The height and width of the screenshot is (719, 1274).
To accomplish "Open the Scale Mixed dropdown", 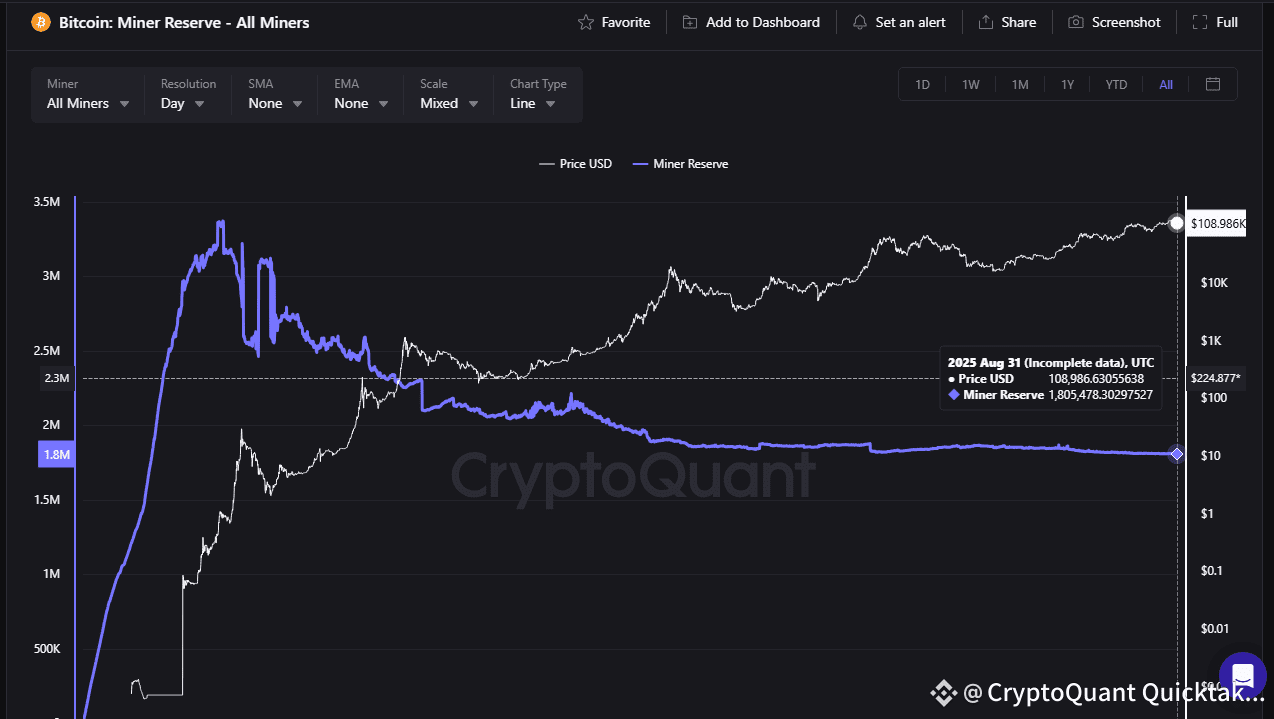I will pos(449,103).
